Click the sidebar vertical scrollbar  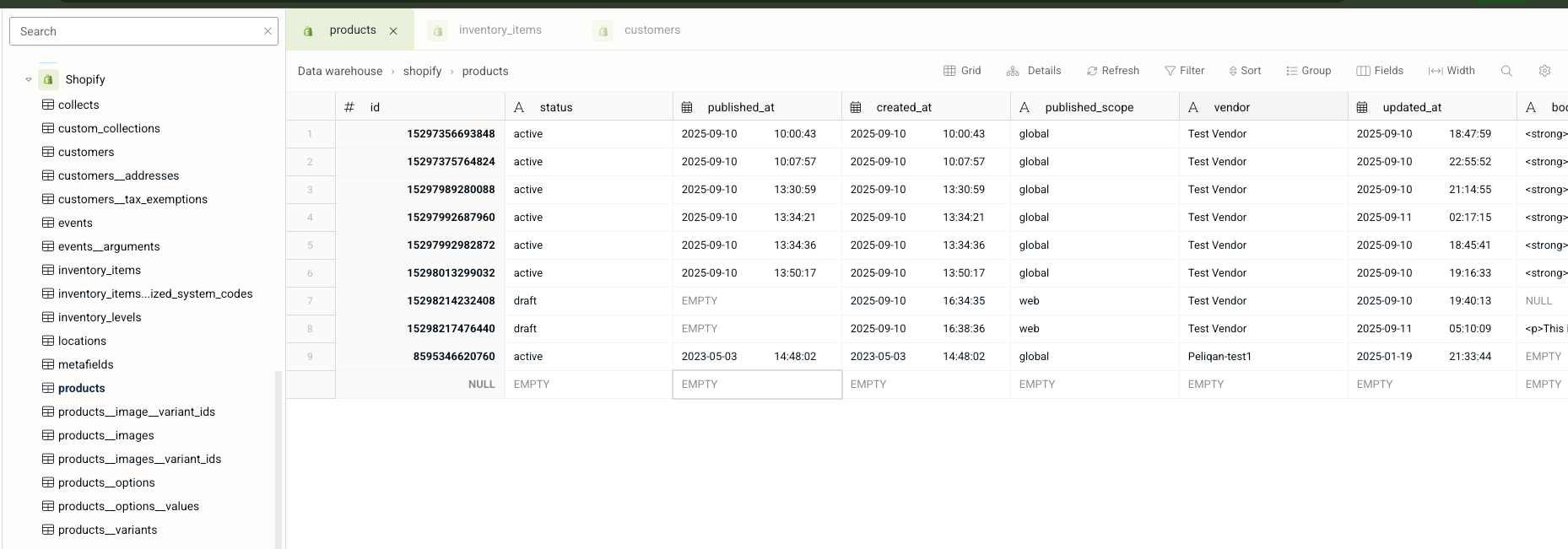coord(278,460)
